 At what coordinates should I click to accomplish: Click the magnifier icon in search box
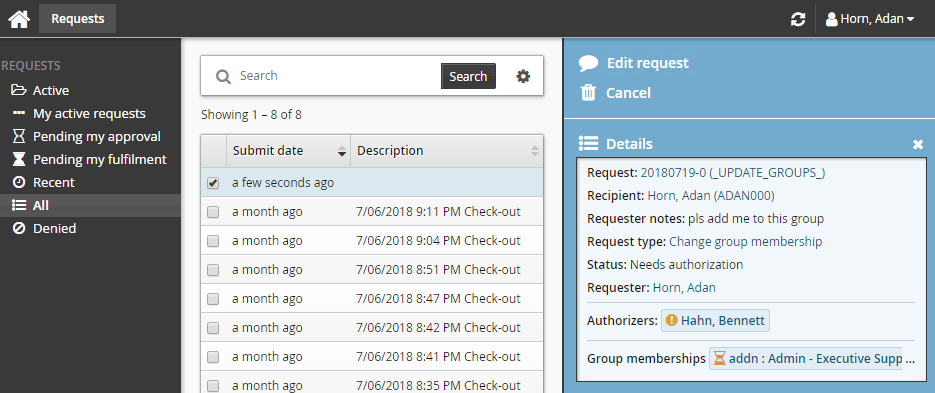(223, 76)
